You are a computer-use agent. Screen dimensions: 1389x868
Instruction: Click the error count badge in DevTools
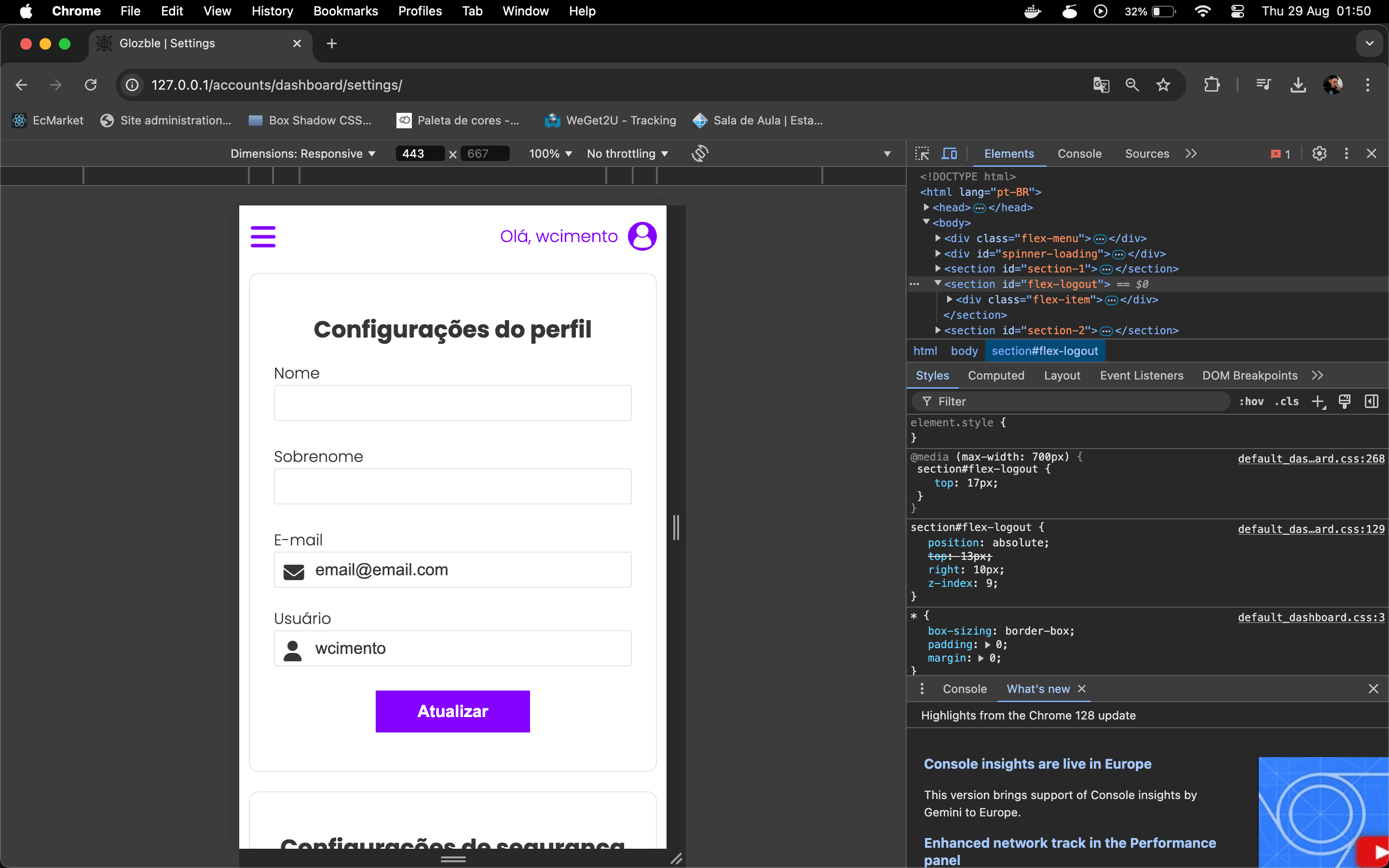click(1280, 154)
